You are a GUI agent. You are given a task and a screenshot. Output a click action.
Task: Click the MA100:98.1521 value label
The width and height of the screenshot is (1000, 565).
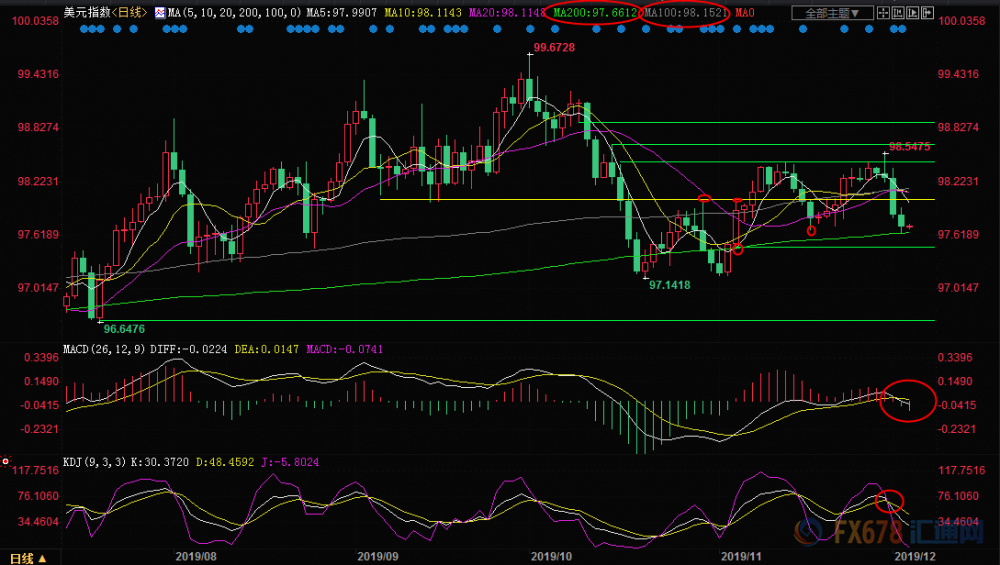[686, 12]
